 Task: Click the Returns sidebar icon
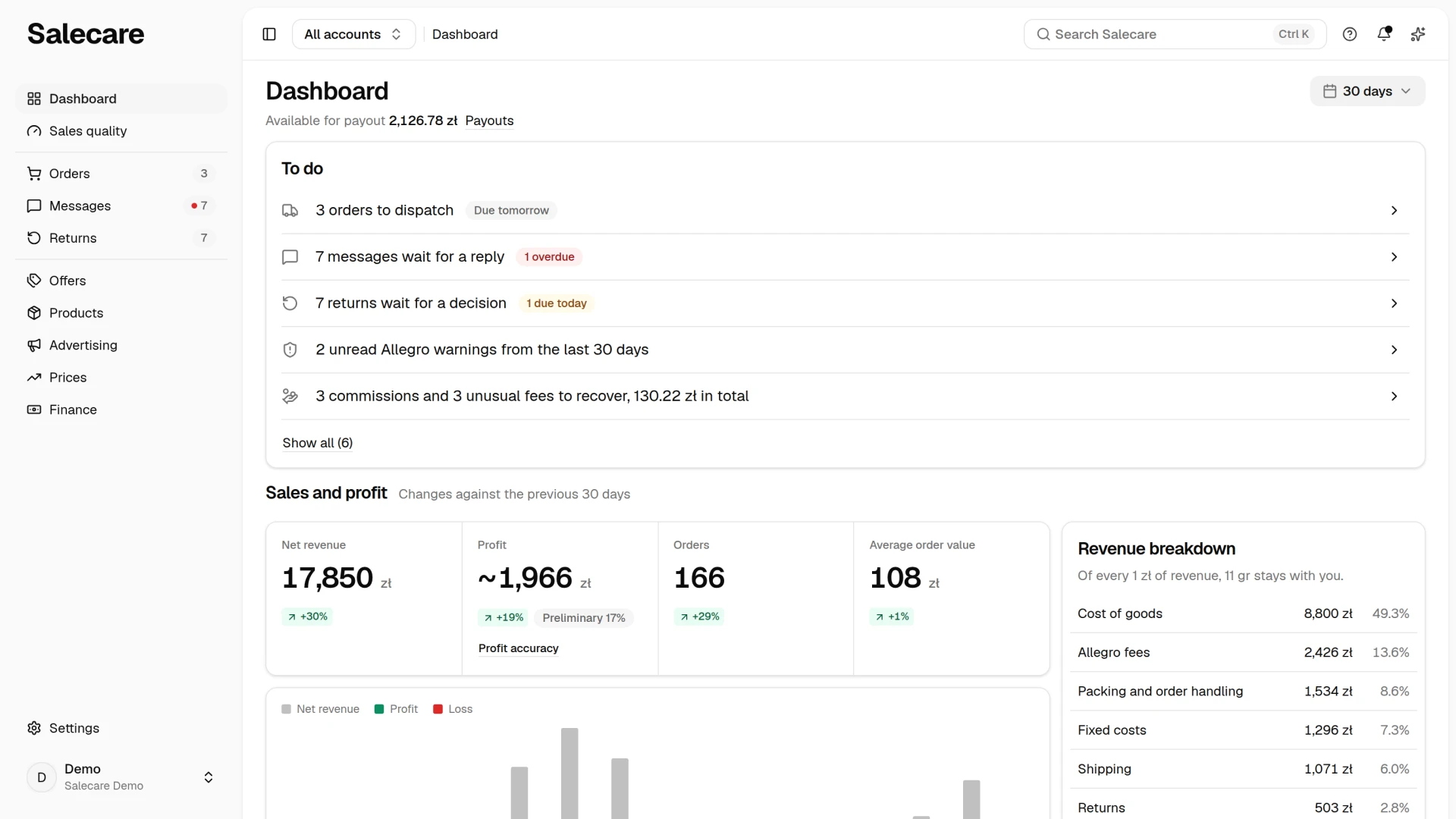click(x=34, y=238)
